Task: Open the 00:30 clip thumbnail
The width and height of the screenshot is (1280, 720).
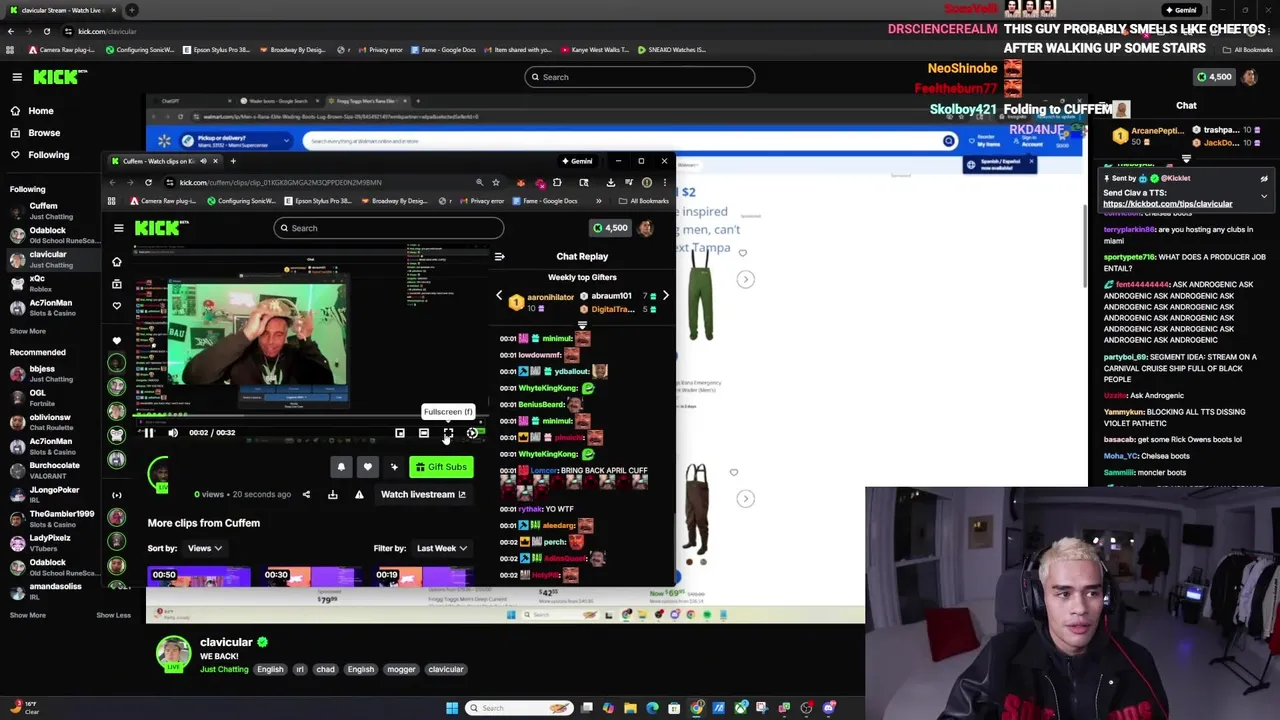Action: (311, 576)
